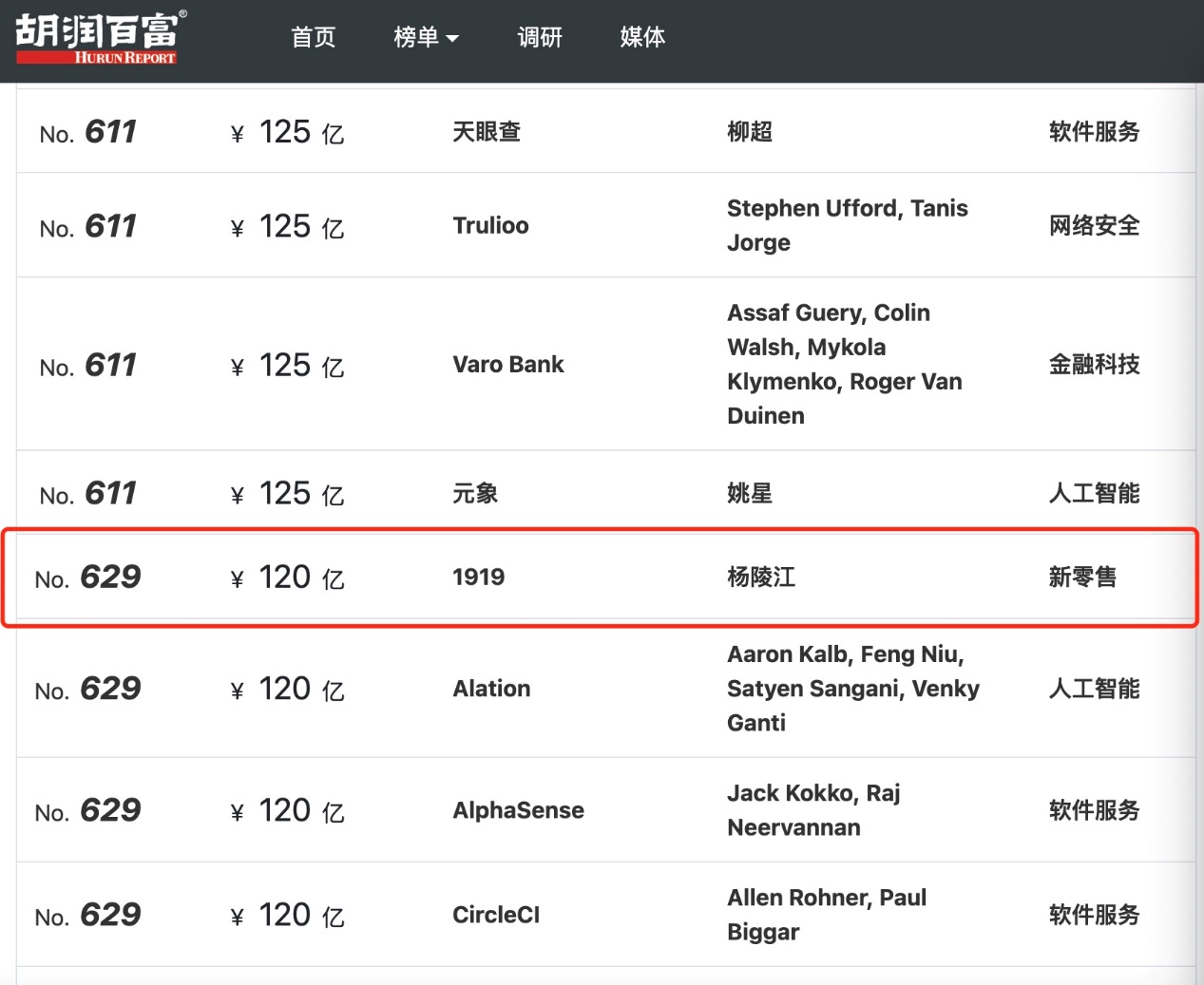Expand the 榜单 dropdown menu

pos(426,37)
